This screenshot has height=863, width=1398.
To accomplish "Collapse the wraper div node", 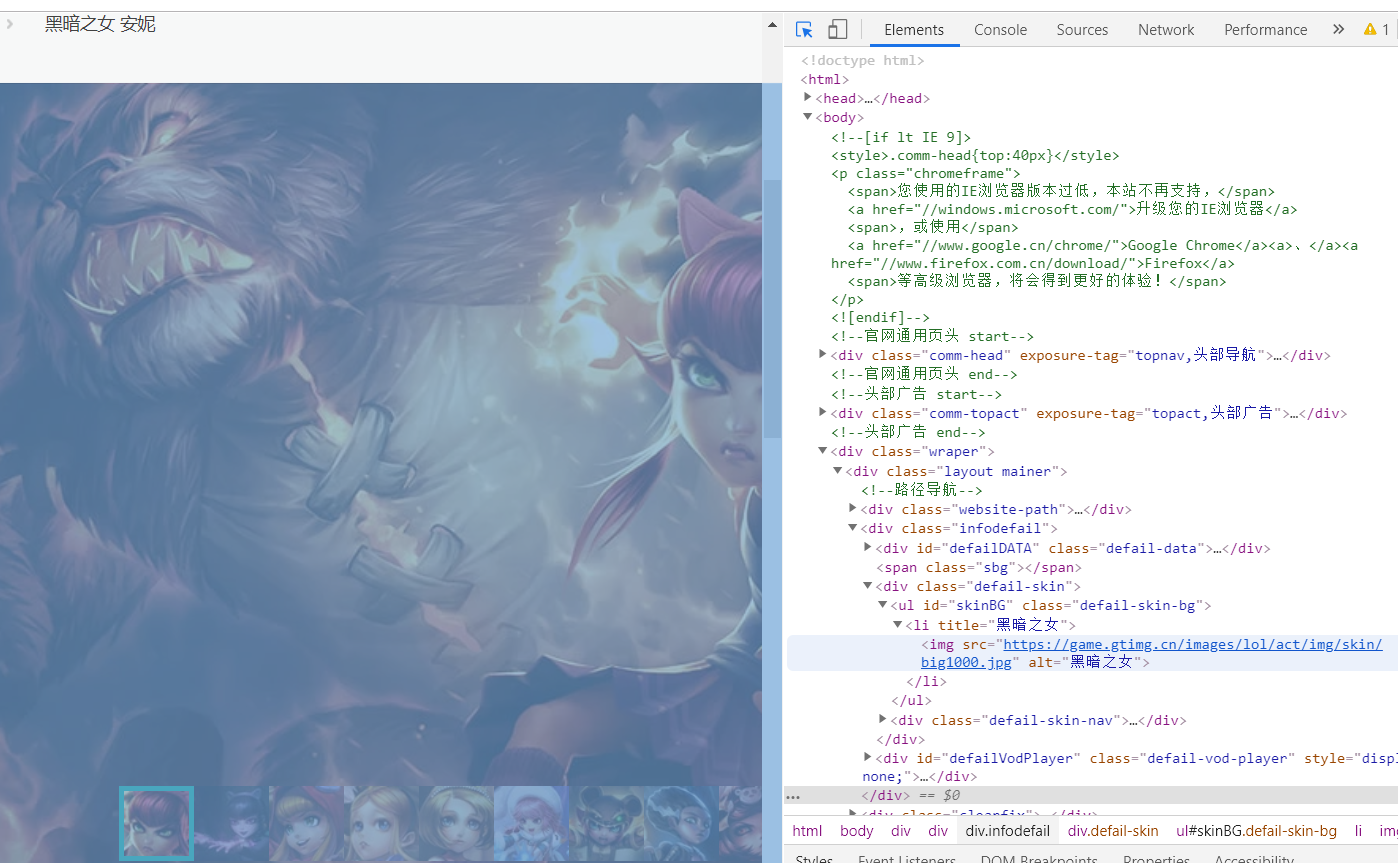I will point(822,451).
